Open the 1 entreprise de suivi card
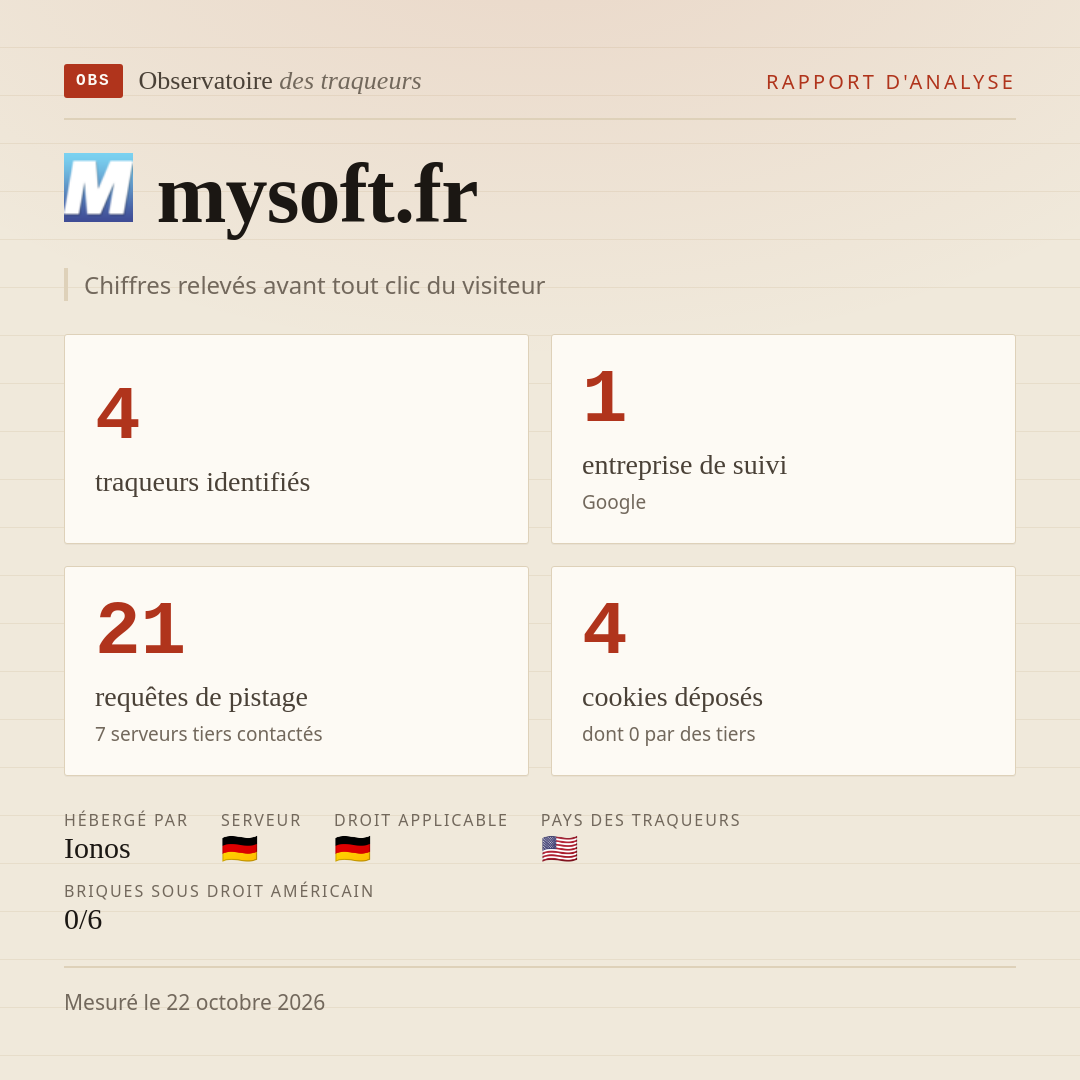Image resolution: width=1080 pixels, height=1080 pixels. [x=783, y=439]
